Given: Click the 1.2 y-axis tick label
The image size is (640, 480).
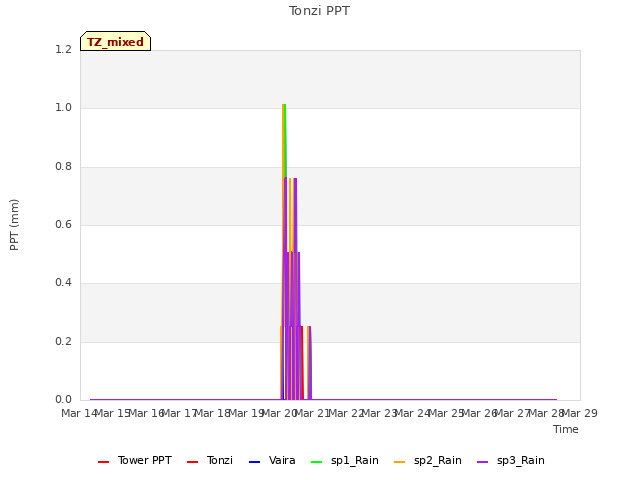Looking at the screenshot, I should 63,49.
